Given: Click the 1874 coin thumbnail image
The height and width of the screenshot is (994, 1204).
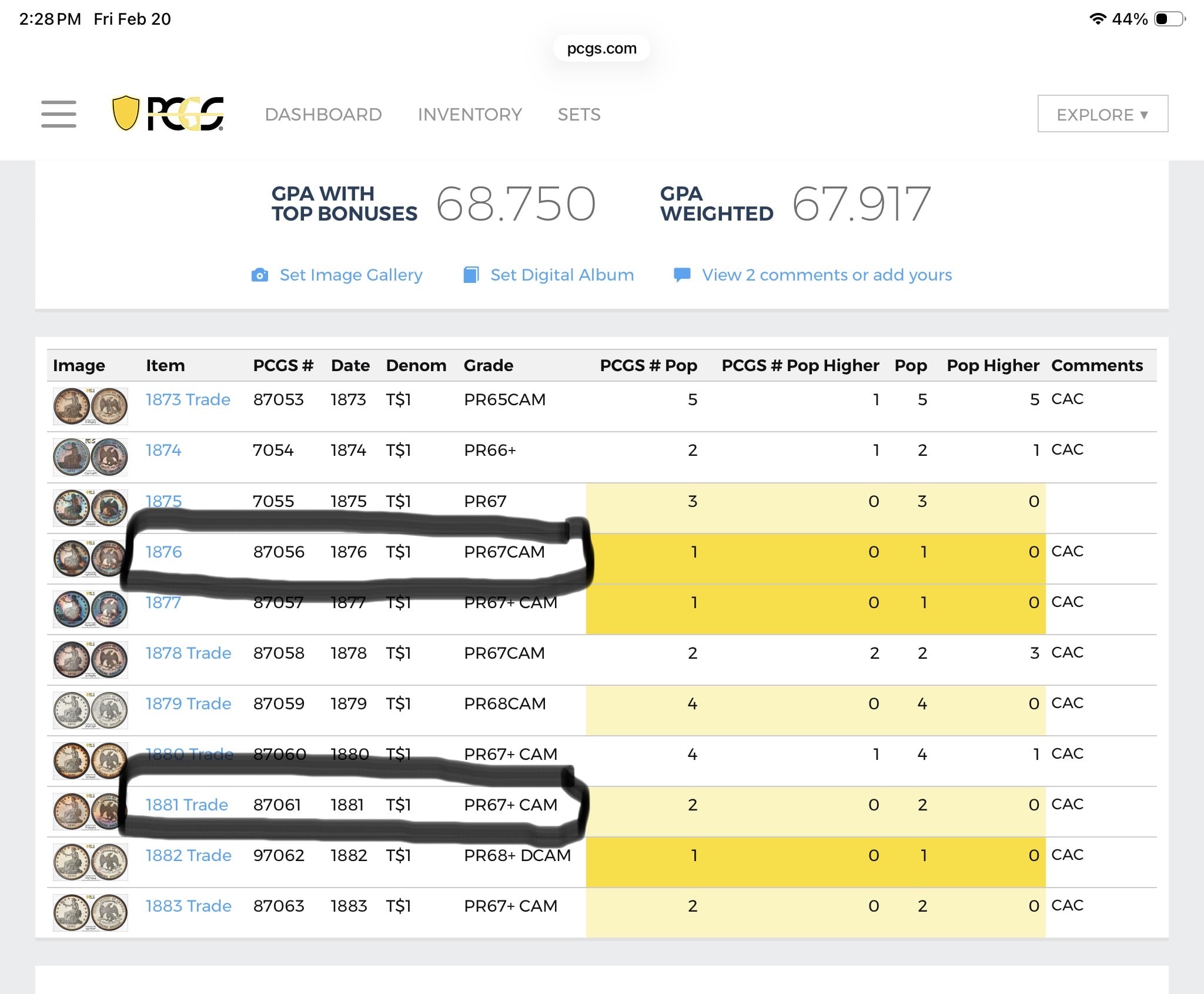Looking at the screenshot, I should (x=90, y=457).
